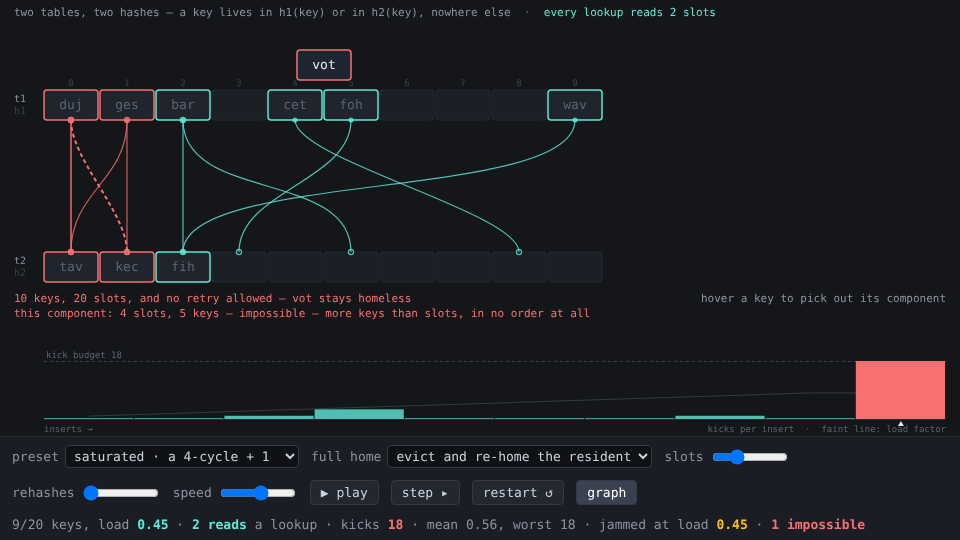Image resolution: width=960 pixels, height=540 pixels.
Task: Click 'vot stays homeless' message line
Action: pyautogui.click(x=212, y=298)
